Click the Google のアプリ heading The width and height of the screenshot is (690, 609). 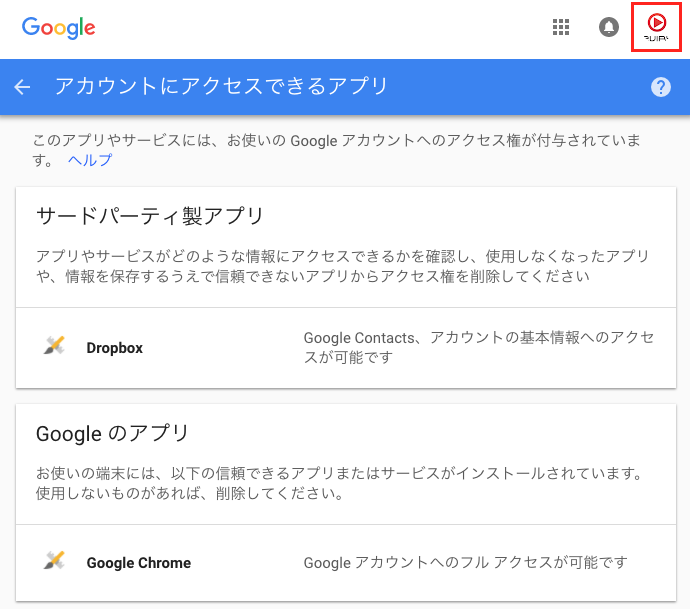pos(112,434)
